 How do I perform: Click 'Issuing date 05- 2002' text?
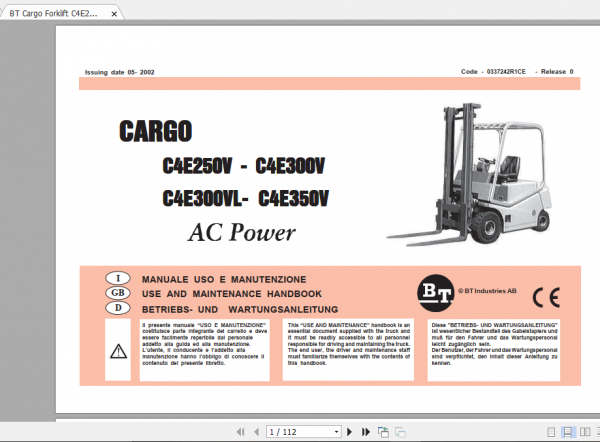(x=119, y=72)
